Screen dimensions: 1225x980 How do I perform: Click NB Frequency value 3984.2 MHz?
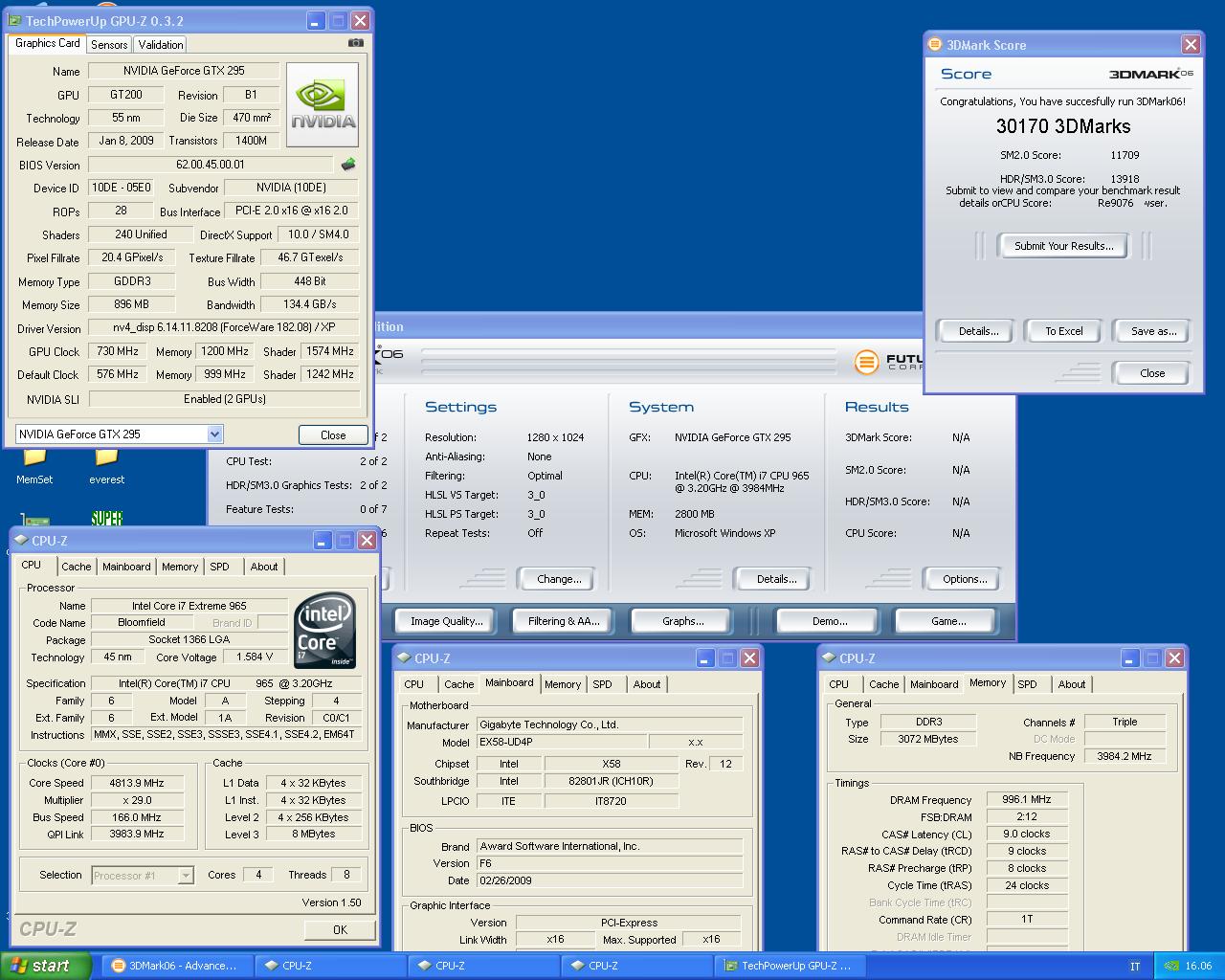1125,756
